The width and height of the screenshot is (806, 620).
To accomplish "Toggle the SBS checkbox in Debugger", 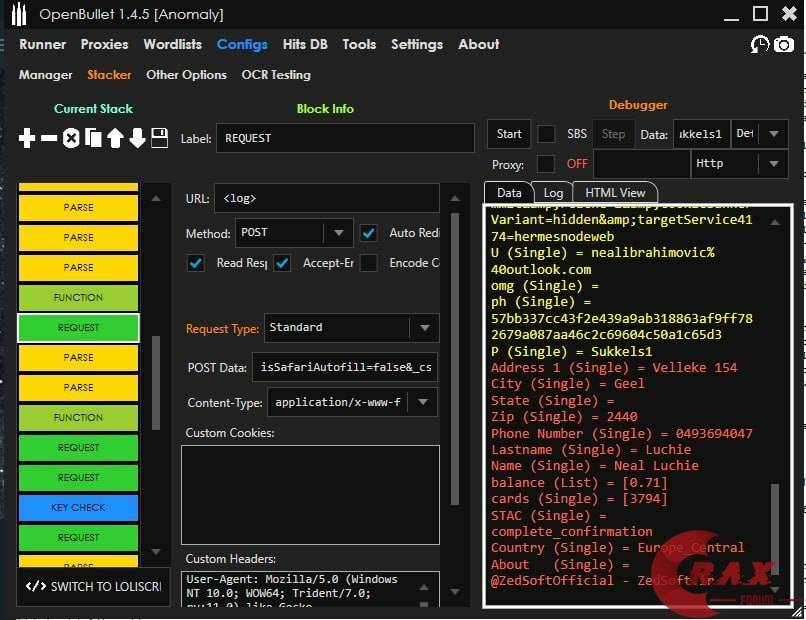I will (546, 134).
